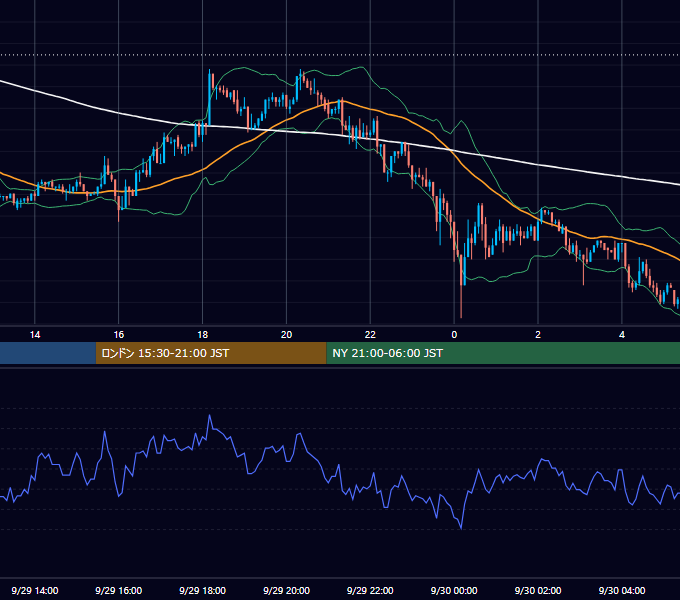Click the 2 hour label on price chart axis
This screenshot has height=600, width=680.
coord(538,335)
